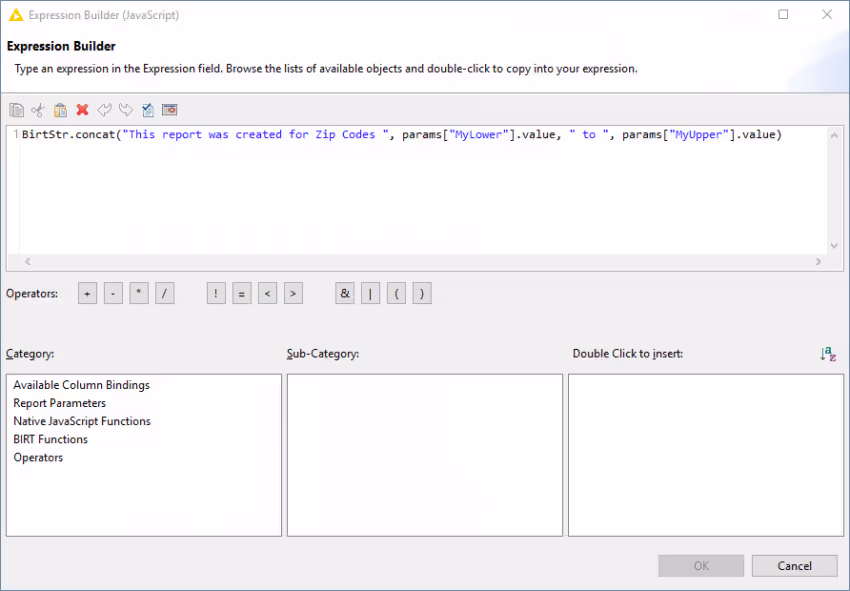850x591 pixels.
Task: Toggle alphabetical sort of insert list
Action: pos(827,354)
